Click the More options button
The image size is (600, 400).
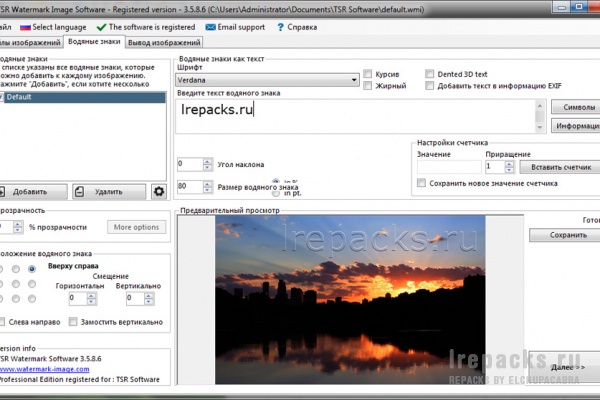pos(137,227)
